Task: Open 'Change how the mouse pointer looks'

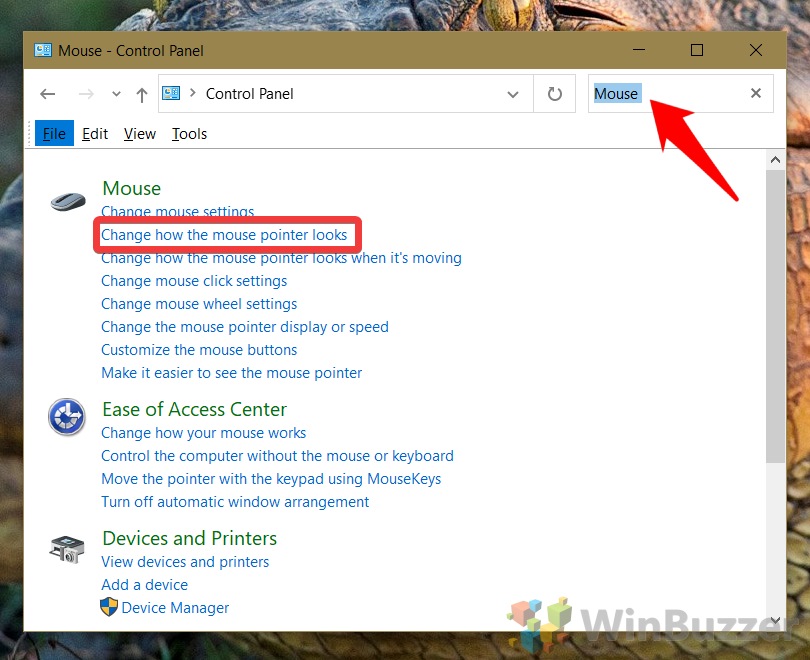Action: point(227,234)
